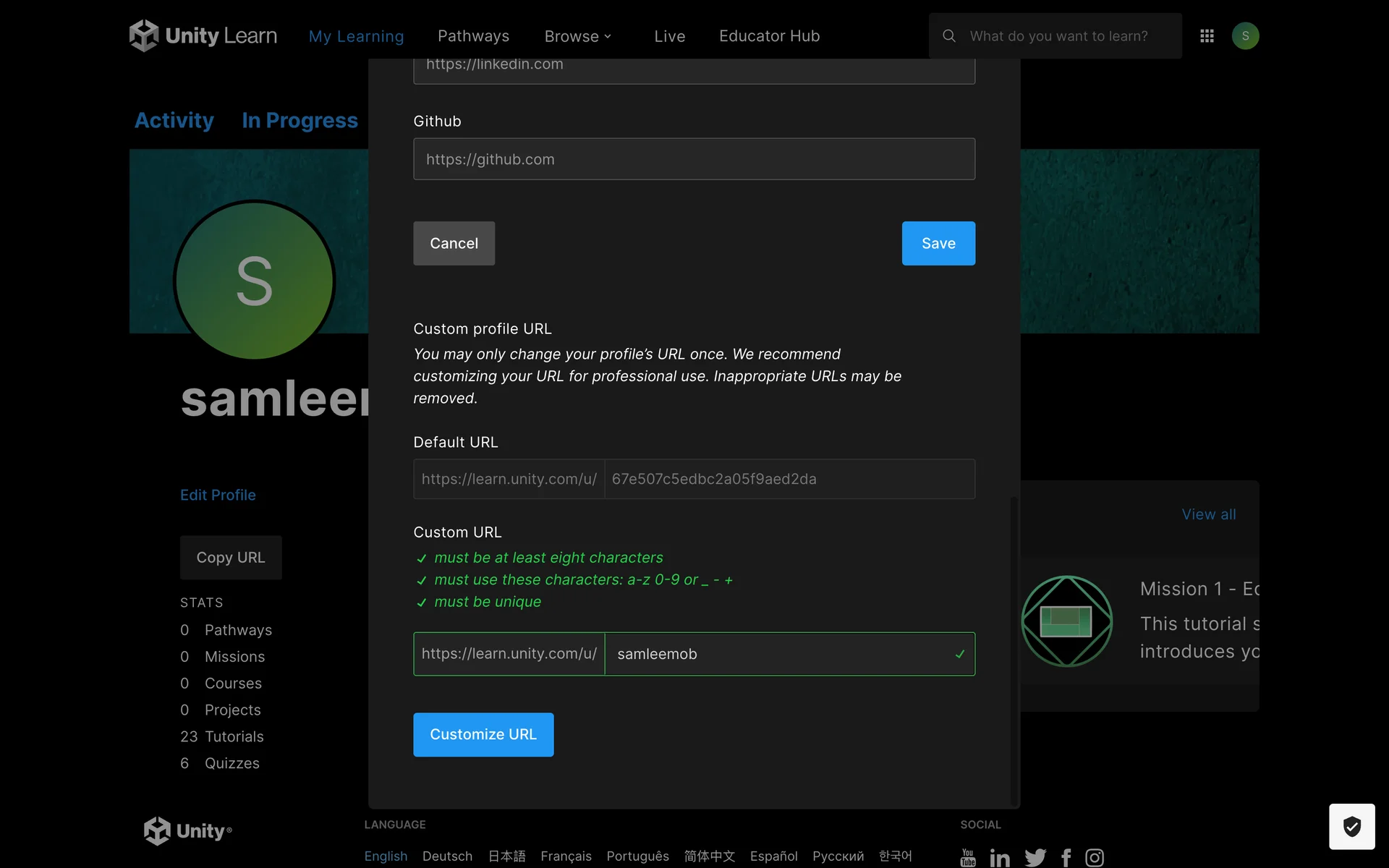1389x868 pixels.
Task: Open the Instagram social icon
Action: [1095, 858]
